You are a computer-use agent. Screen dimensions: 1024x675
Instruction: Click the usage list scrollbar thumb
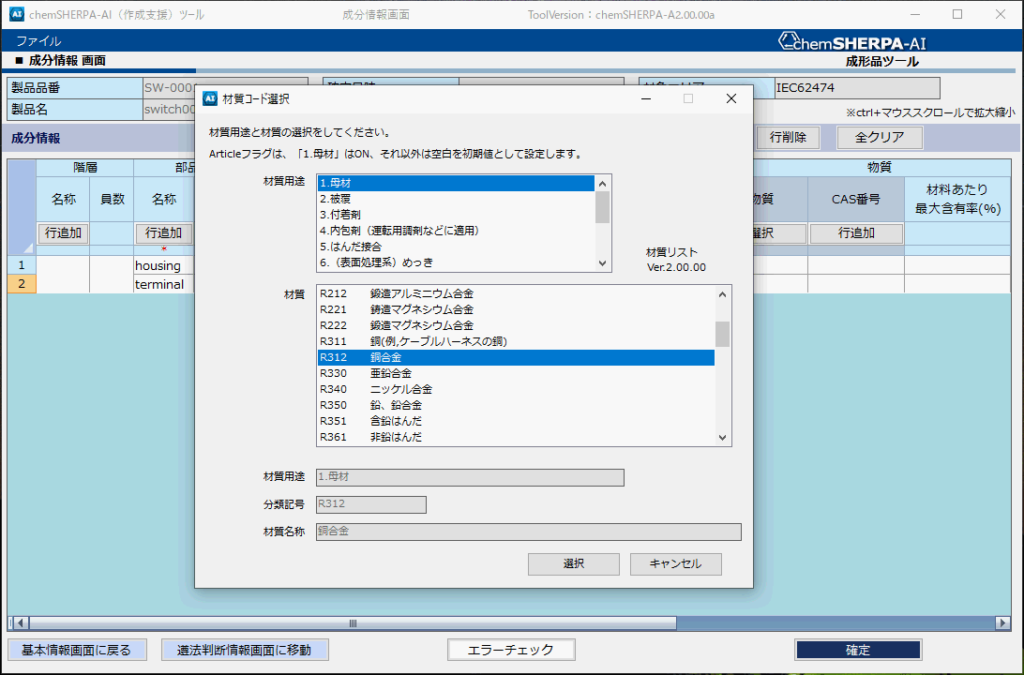pyautogui.click(x=603, y=207)
